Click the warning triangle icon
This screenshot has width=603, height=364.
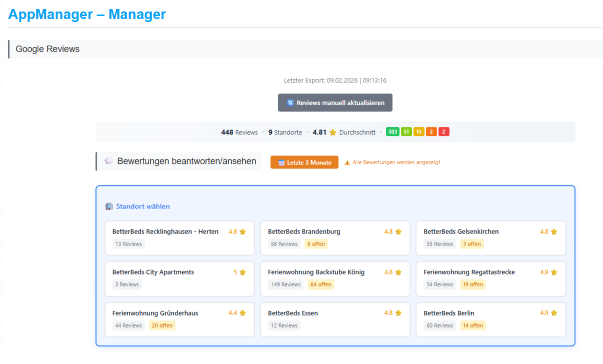pyautogui.click(x=347, y=162)
